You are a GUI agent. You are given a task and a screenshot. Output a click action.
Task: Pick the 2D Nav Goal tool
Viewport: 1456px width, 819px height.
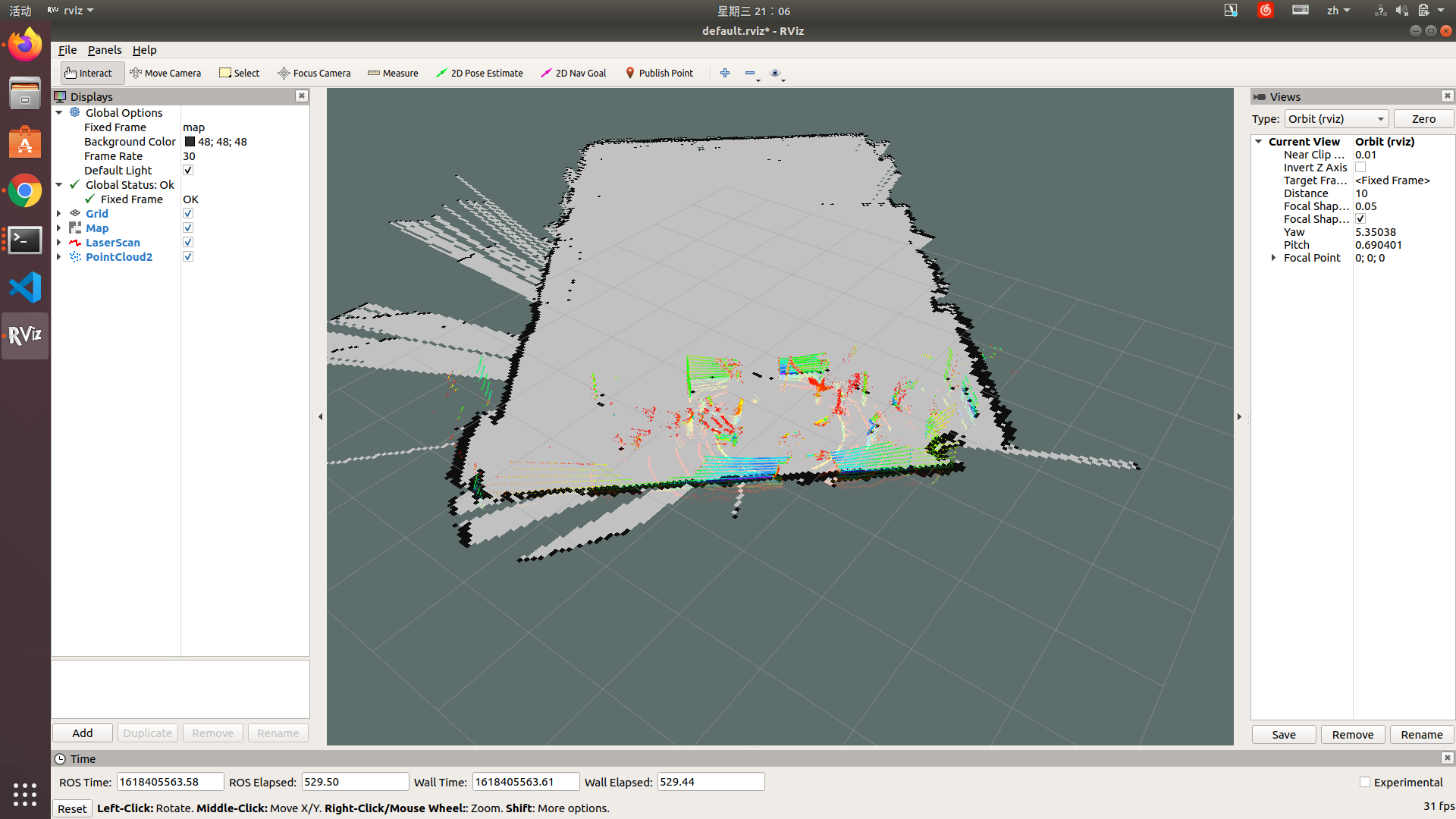click(573, 73)
